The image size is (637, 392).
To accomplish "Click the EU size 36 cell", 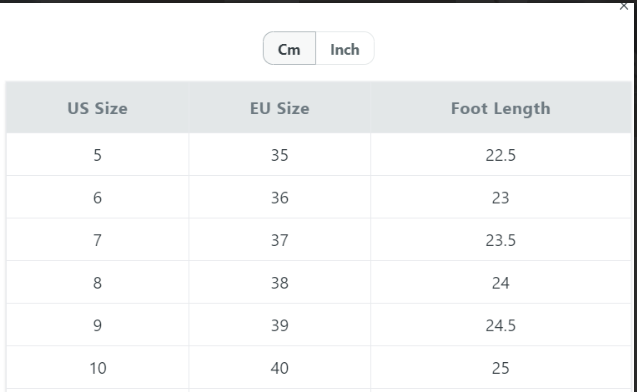I will (x=280, y=197).
